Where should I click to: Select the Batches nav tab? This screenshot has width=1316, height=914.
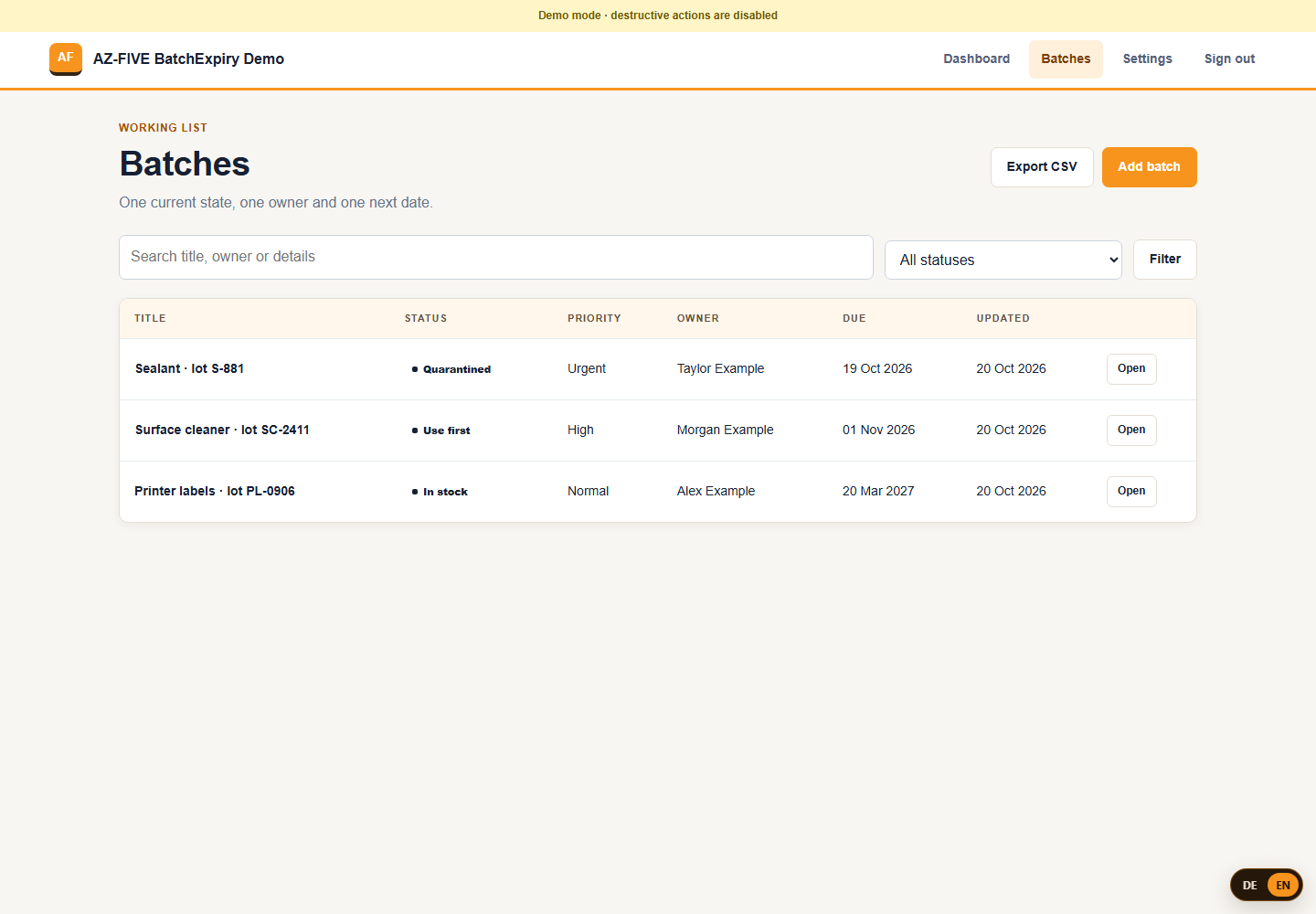coord(1066,58)
